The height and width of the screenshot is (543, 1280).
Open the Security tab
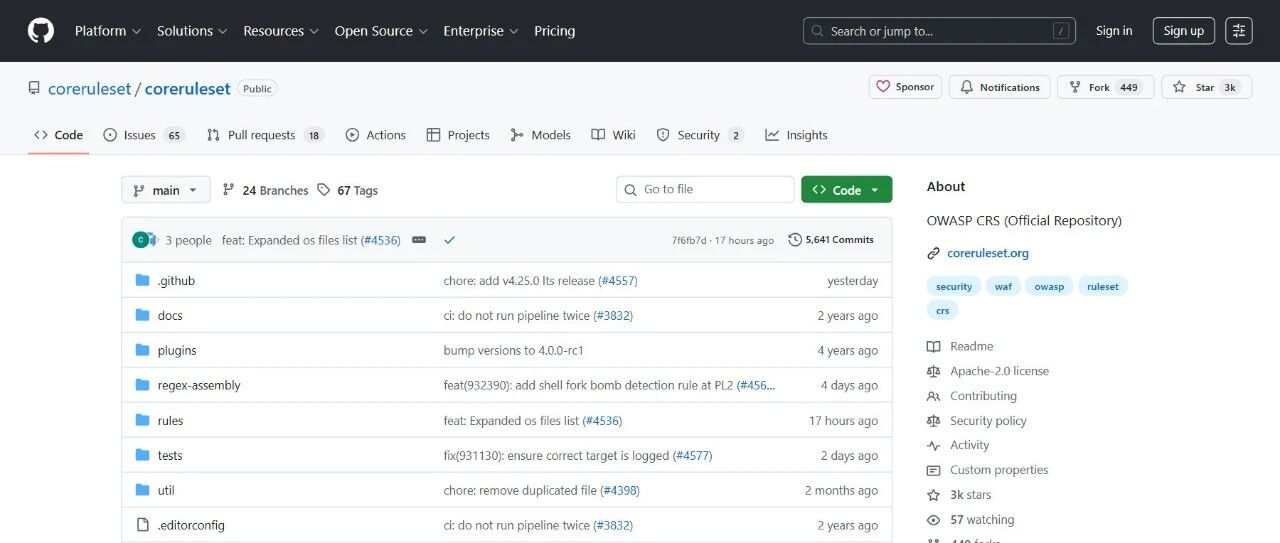699,135
